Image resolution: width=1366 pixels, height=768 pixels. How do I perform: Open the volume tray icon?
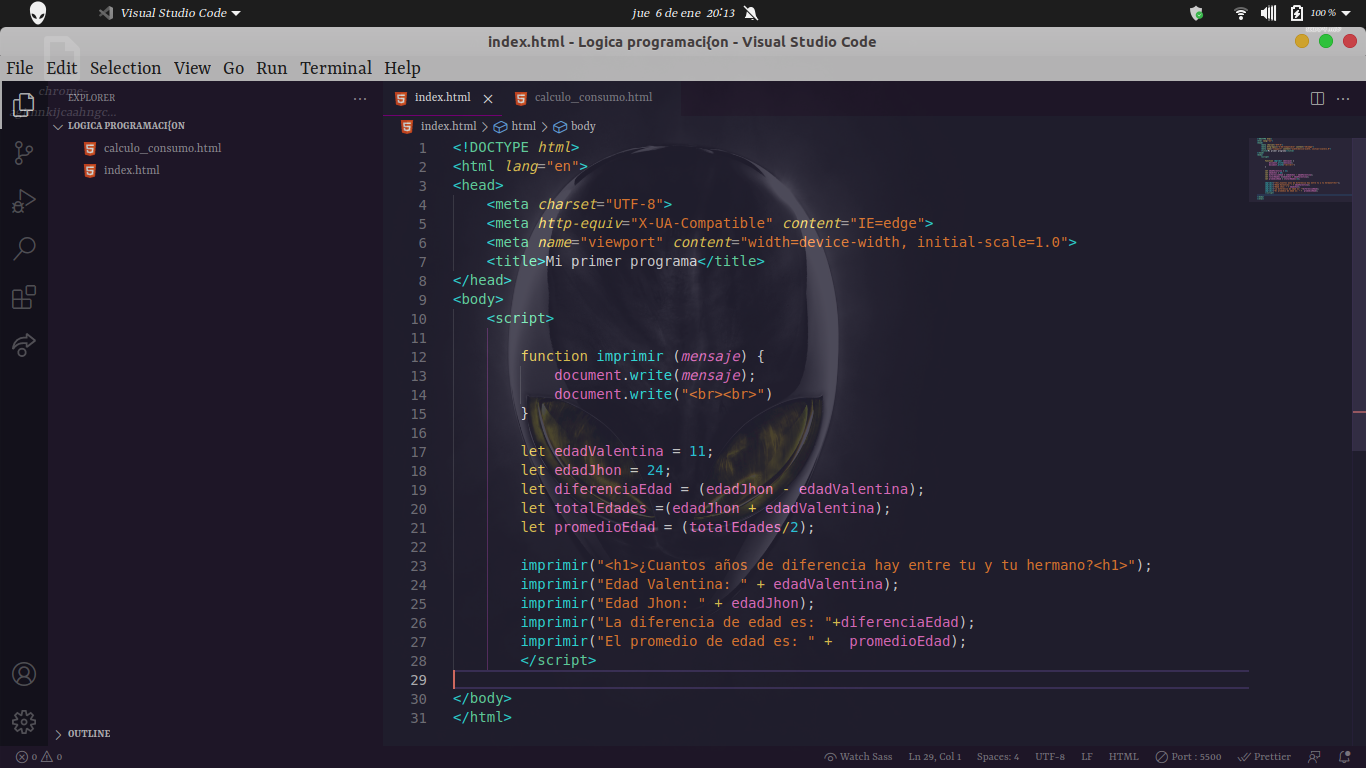[x=1269, y=13]
